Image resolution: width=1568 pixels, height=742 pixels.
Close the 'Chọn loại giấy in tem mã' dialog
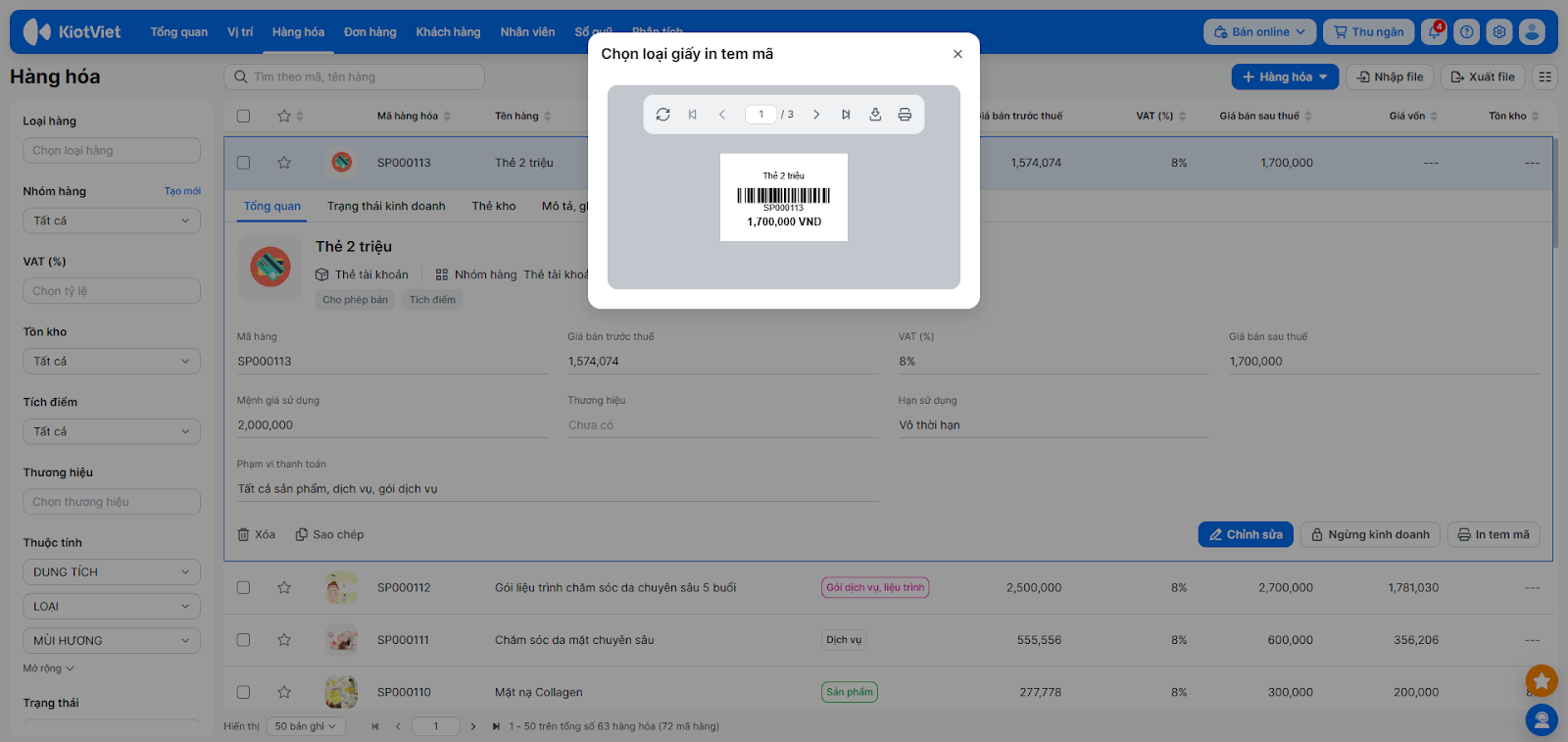(x=957, y=54)
